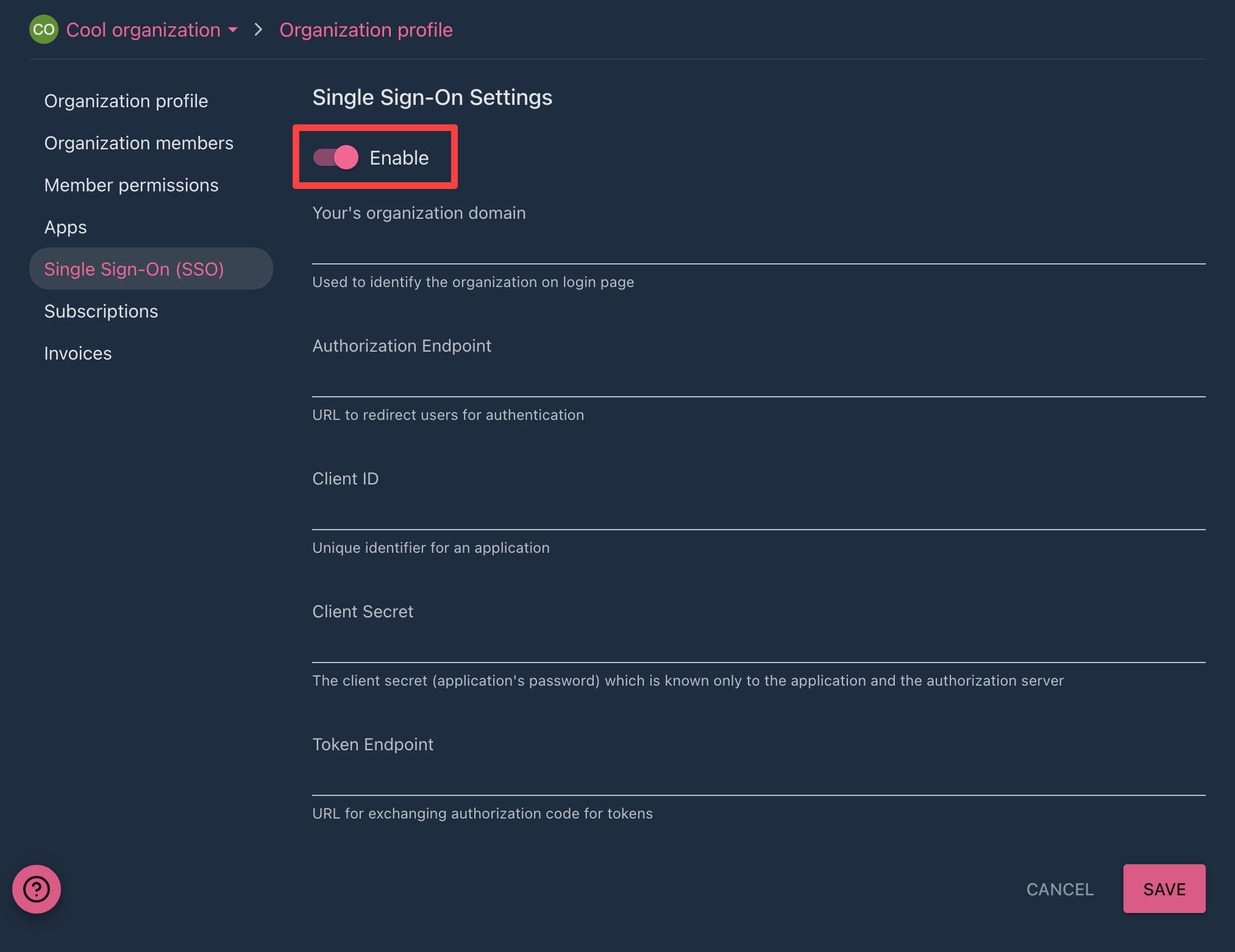The width and height of the screenshot is (1235, 952).
Task: Click the green CO organization avatar
Action: pyautogui.click(x=43, y=30)
